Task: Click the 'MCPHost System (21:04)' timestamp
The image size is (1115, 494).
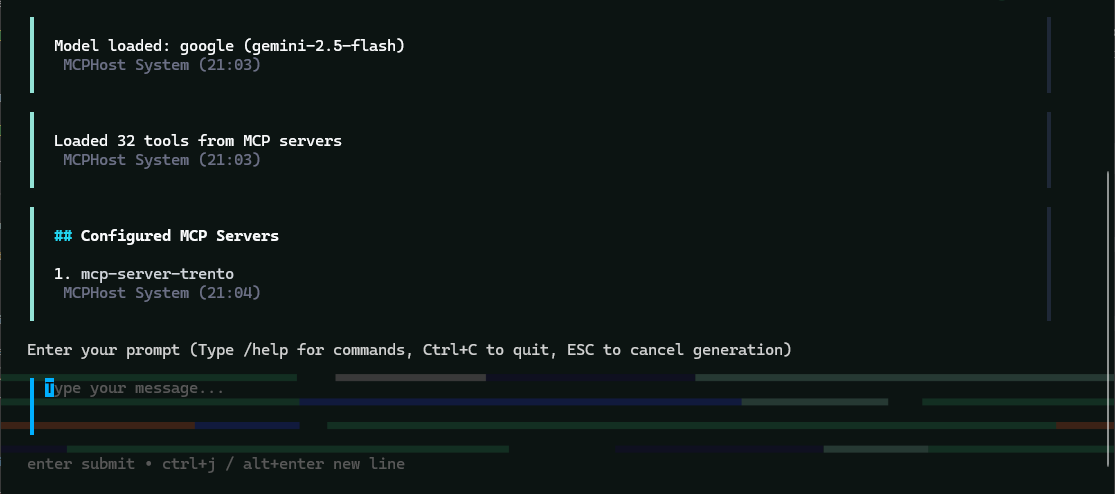Action: [x=161, y=293]
